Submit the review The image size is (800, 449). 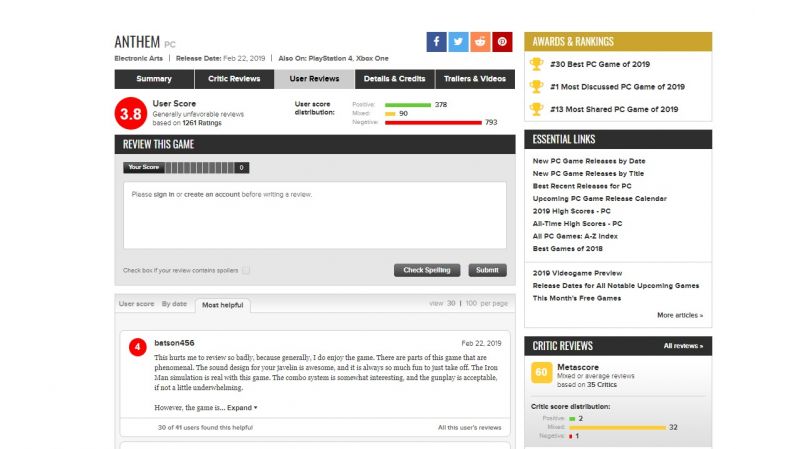[487, 270]
